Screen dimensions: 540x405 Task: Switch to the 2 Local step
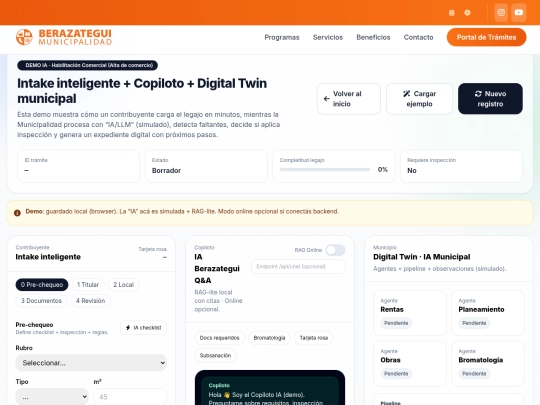(124, 284)
